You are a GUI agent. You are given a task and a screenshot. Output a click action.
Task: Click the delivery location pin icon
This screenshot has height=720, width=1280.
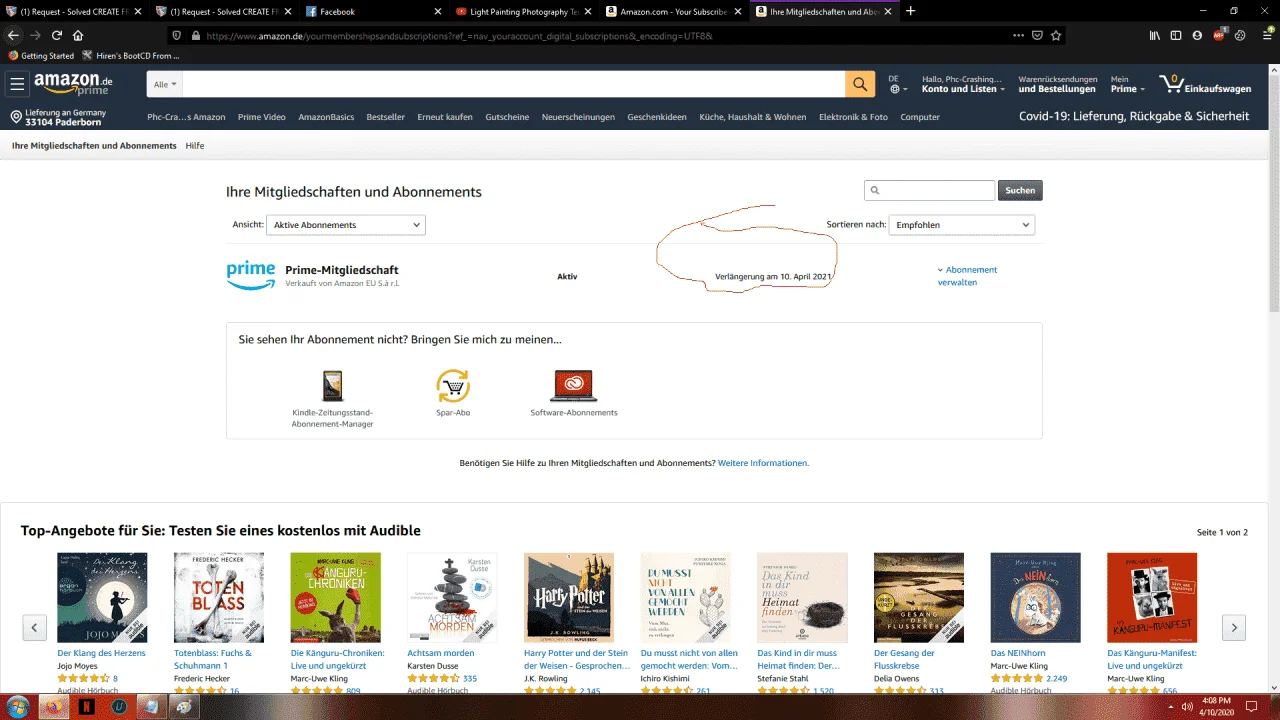(x=16, y=117)
